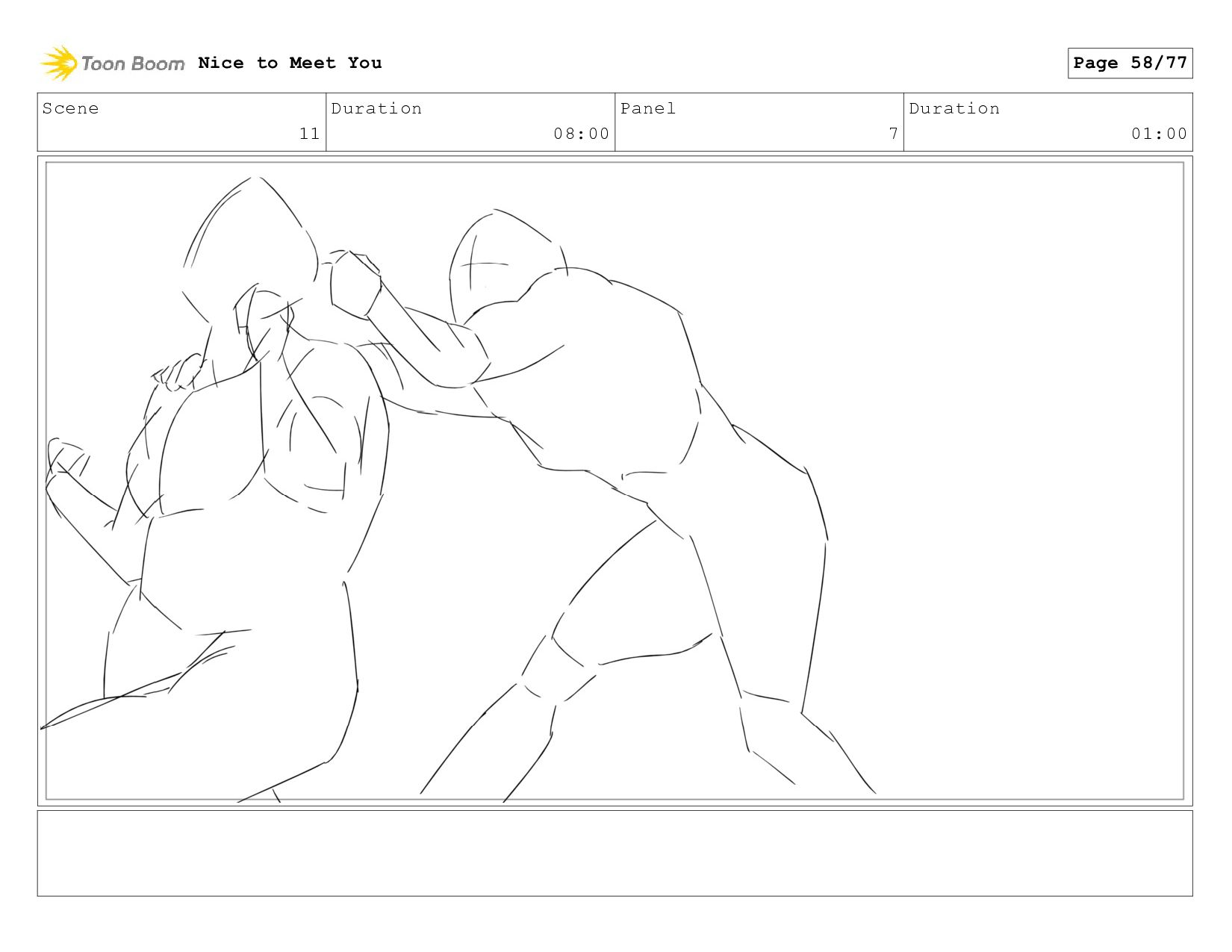Click the "Panel" header label
1232x952 pixels.
[x=648, y=108]
